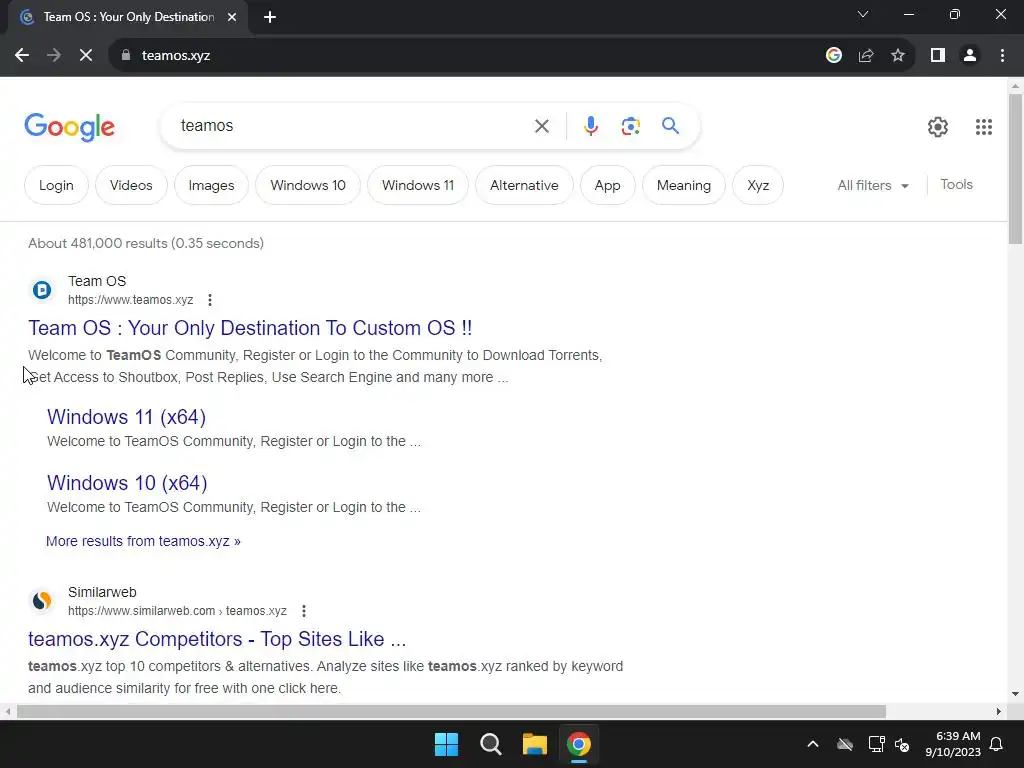Viewport: 1024px width, 768px height.
Task: Select the Windows 10 filter chip
Action: point(308,185)
